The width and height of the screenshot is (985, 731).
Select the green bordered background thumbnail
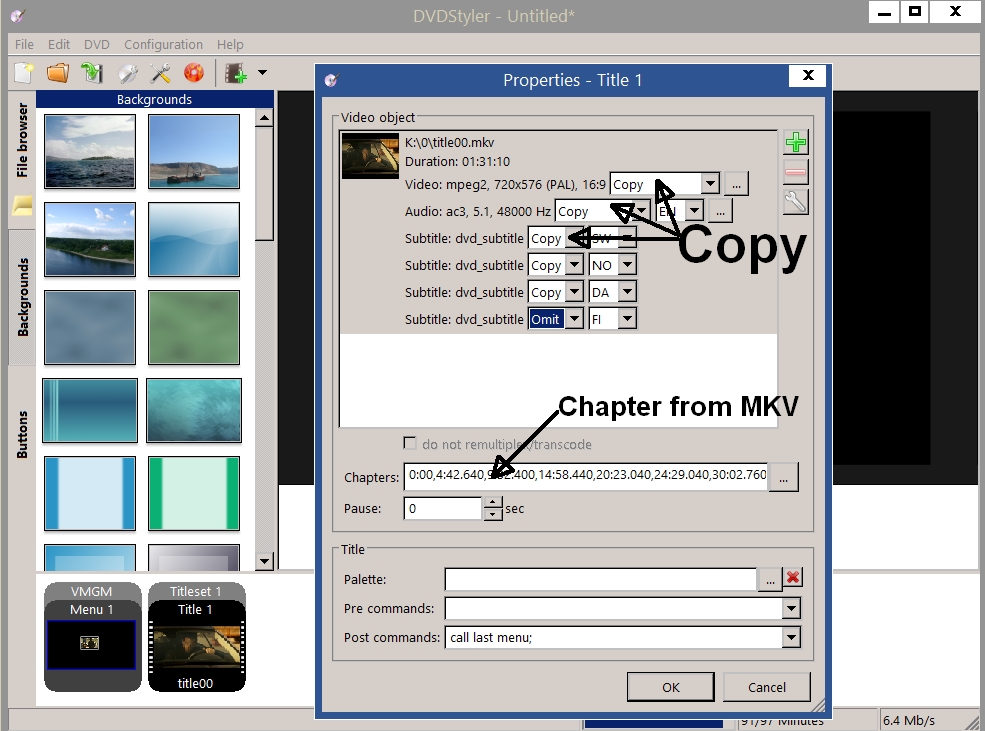193,493
